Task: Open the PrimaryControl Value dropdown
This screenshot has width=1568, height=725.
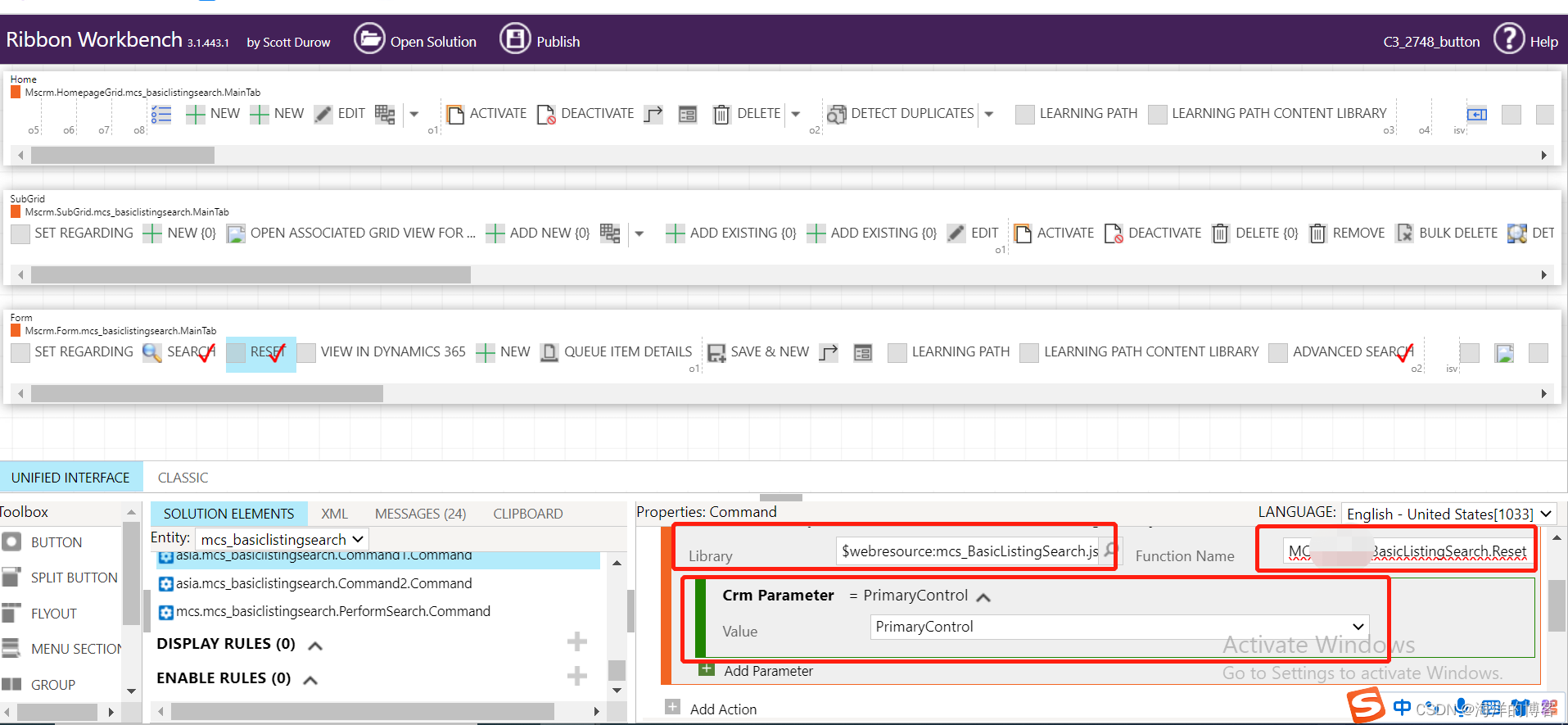Action: 1119,627
